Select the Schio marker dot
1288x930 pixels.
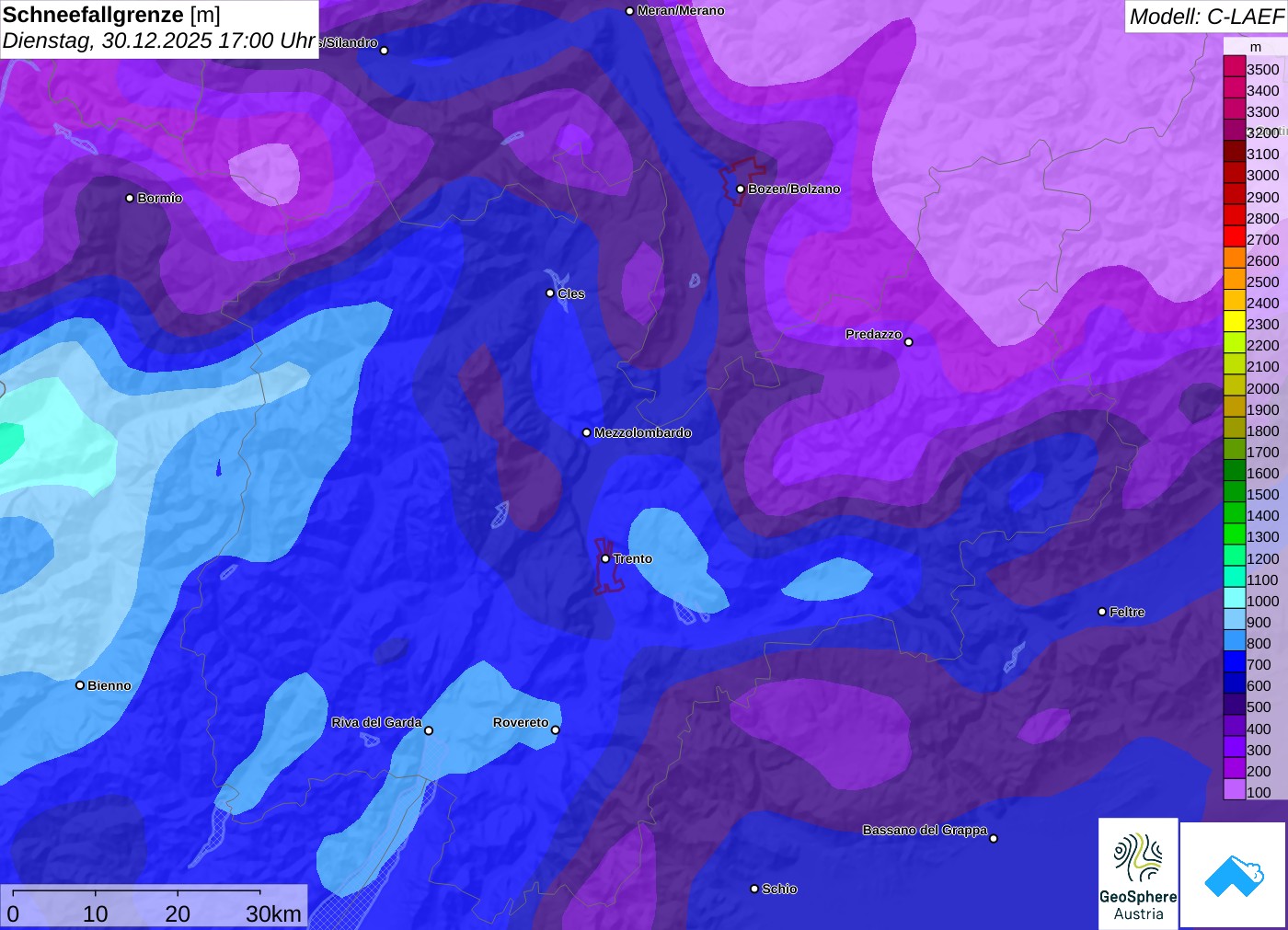[x=754, y=889]
